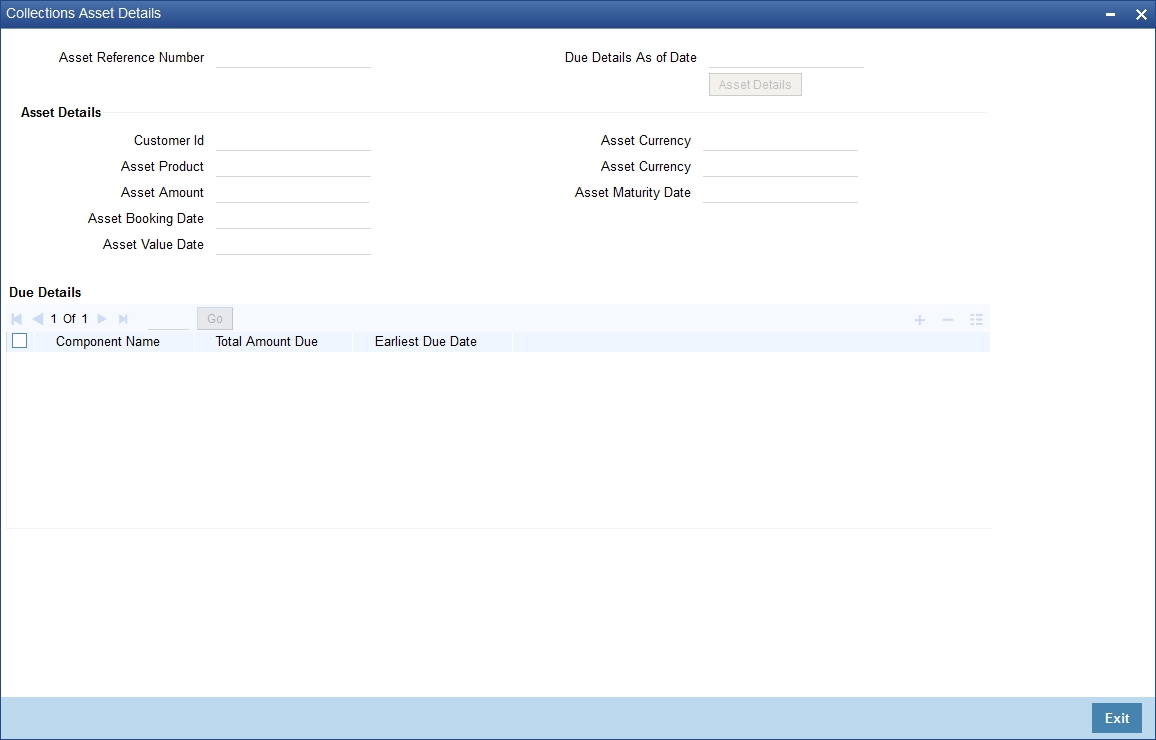Image resolution: width=1156 pixels, height=740 pixels.
Task: Click the Component Name column header
Action: tap(108, 341)
